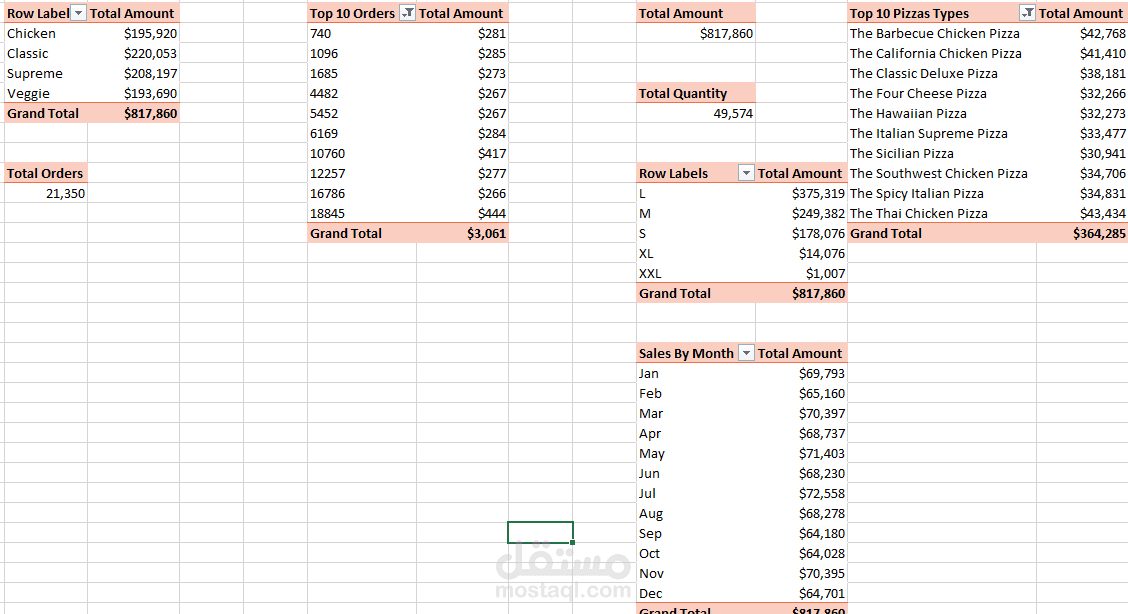Select the Total Quantity header cell
The height and width of the screenshot is (614, 1128).
point(696,93)
